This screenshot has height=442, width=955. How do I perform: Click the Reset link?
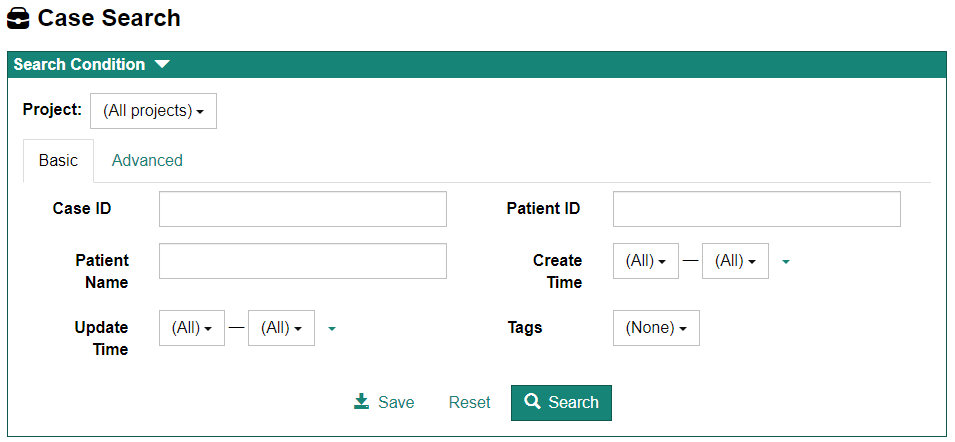click(x=469, y=402)
